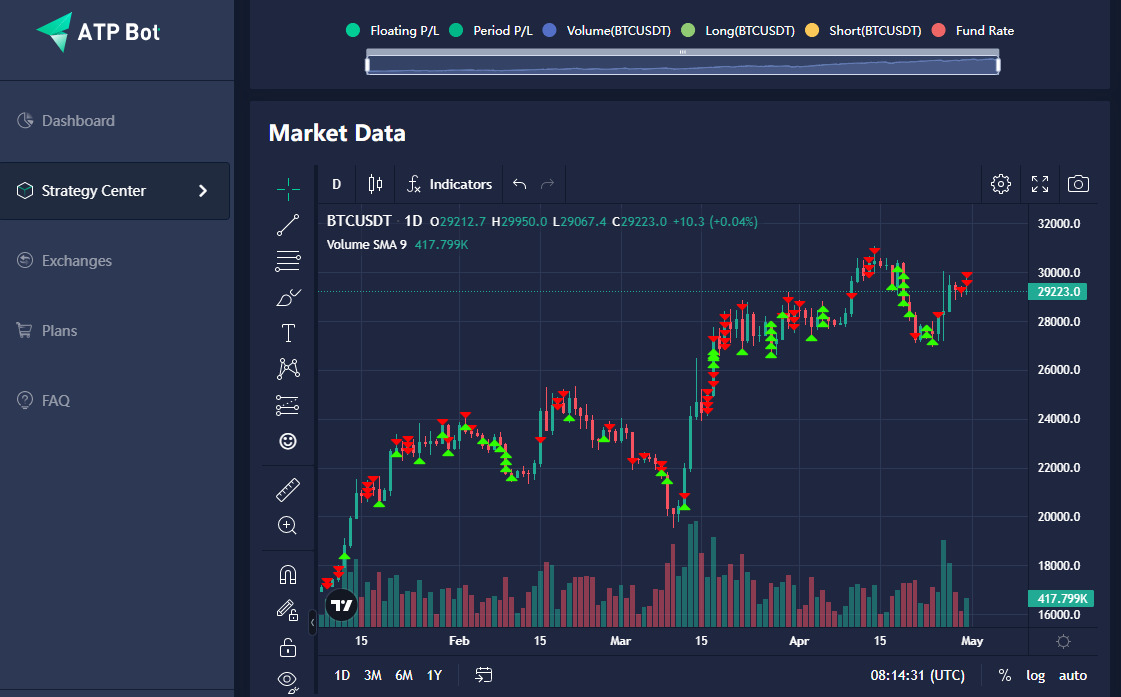The width and height of the screenshot is (1121, 697).
Task: Select the crosshair cursor tool
Action: coord(288,188)
